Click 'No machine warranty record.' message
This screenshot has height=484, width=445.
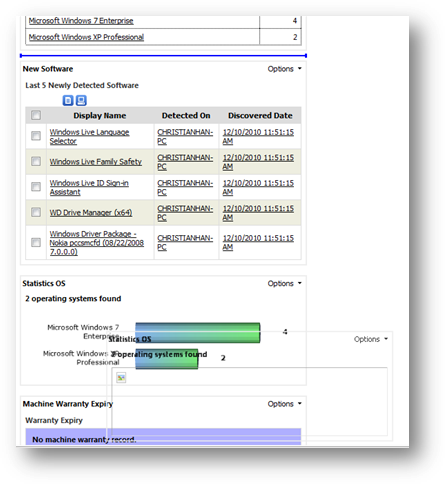tap(84, 440)
